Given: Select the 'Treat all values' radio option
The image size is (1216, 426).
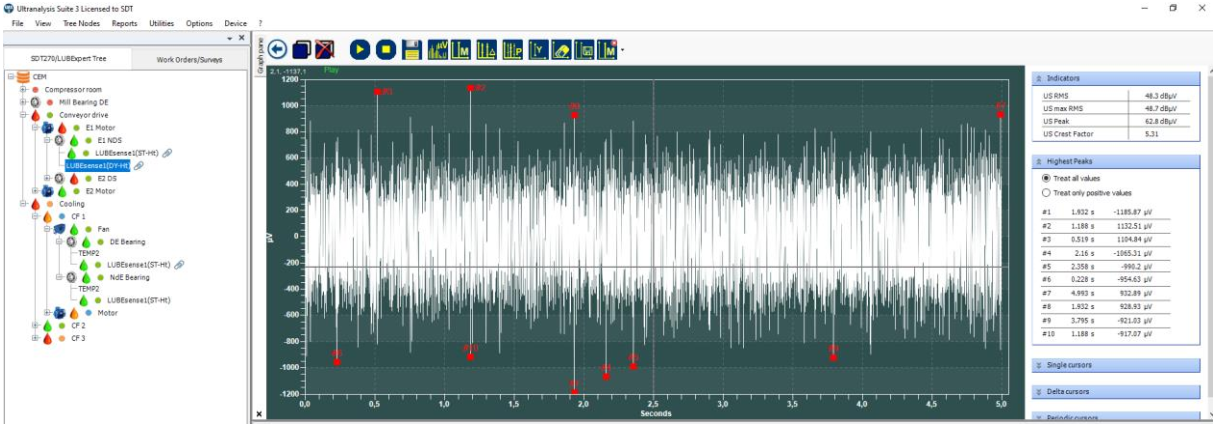Looking at the screenshot, I should point(1047,178).
